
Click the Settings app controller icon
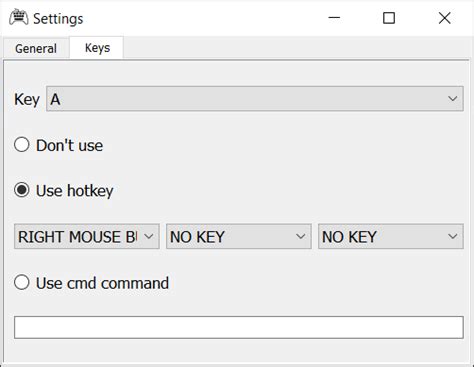coord(19,17)
